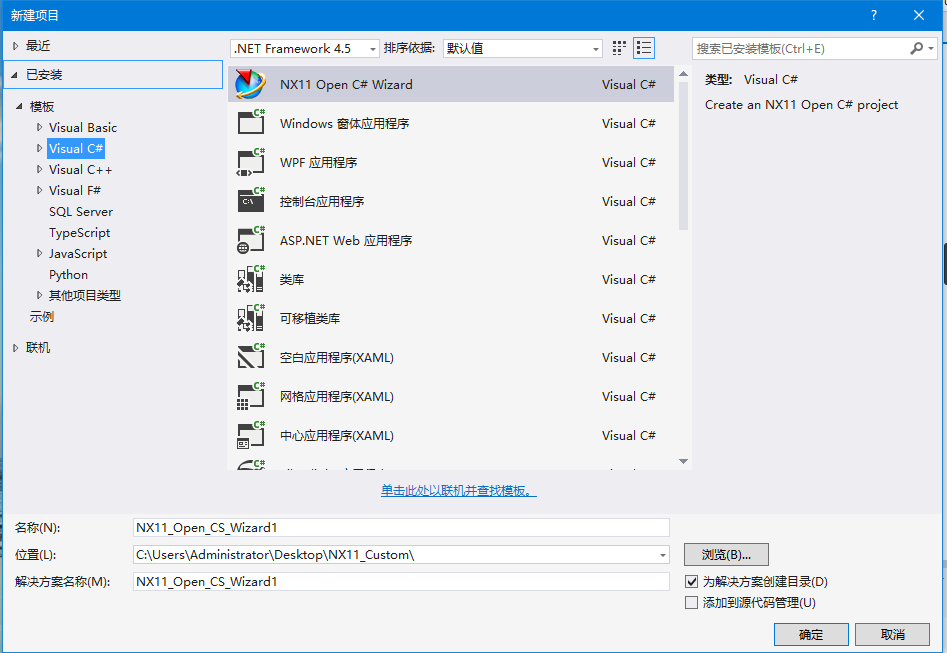Toggle the medium icons view
Screen dimensions: 947x653
click(618, 47)
